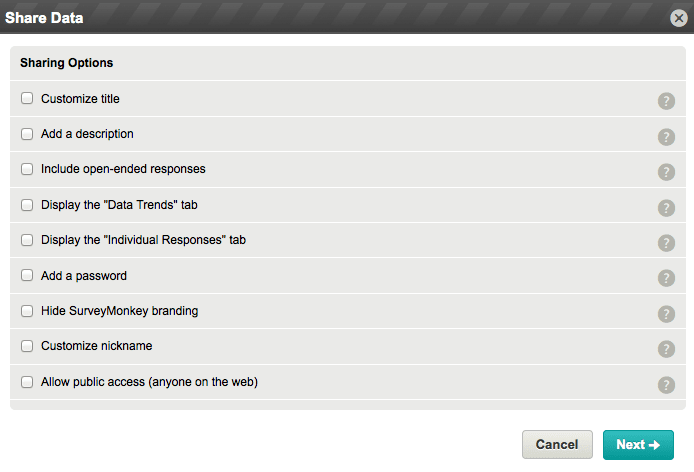
Task: Open help for Customize title option
Action: click(666, 101)
